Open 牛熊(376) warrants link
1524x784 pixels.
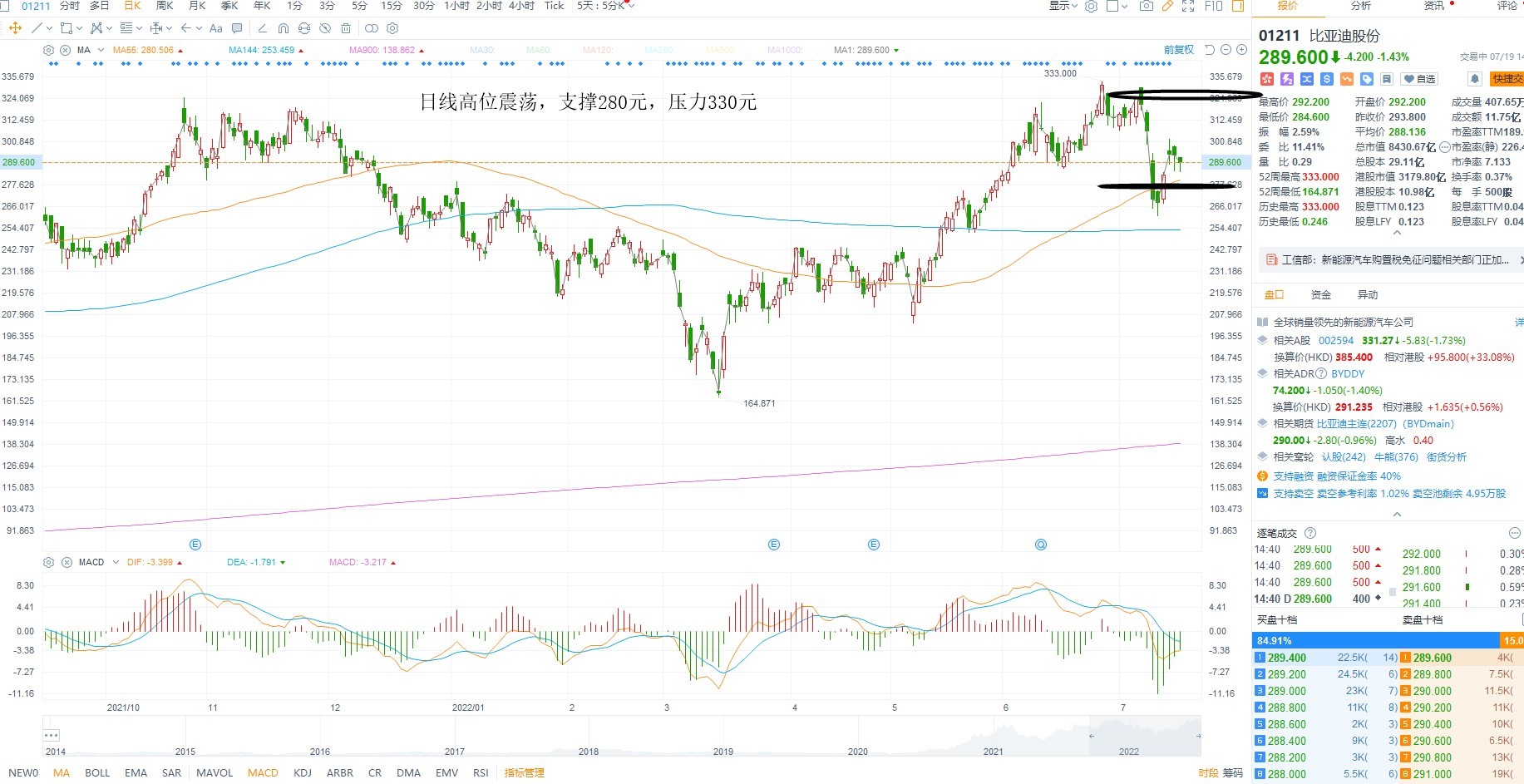pos(1396,456)
